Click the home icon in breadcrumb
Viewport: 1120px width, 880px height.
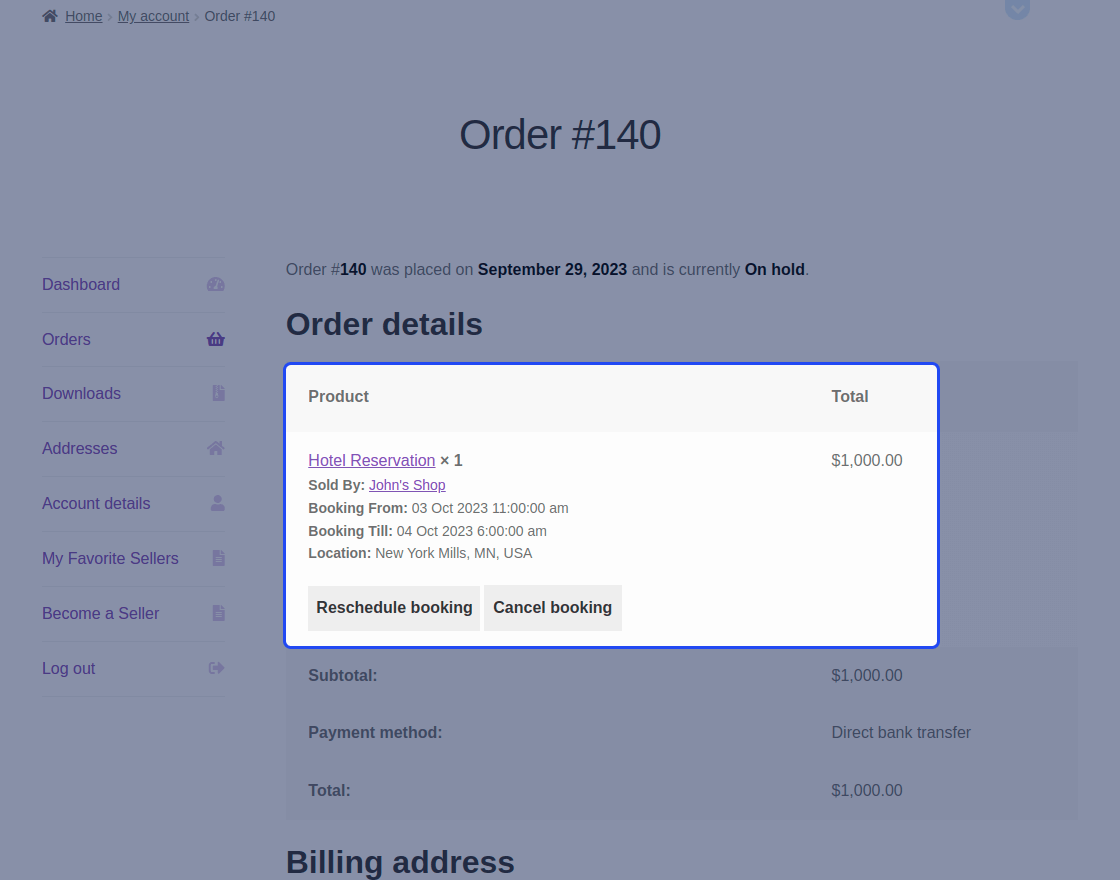(50, 16)
